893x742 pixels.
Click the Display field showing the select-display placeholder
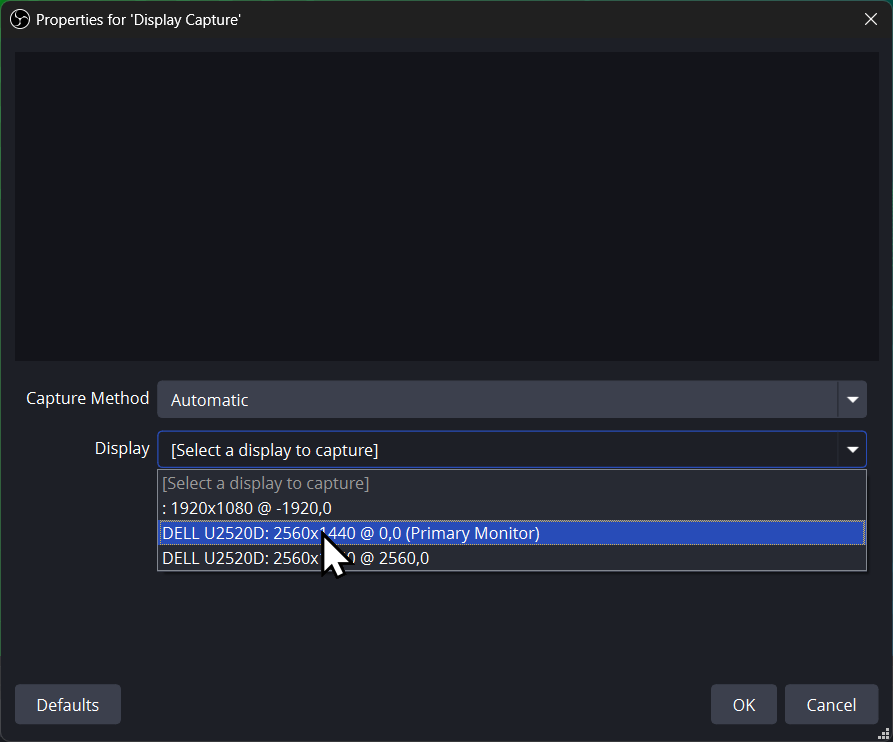497,450
